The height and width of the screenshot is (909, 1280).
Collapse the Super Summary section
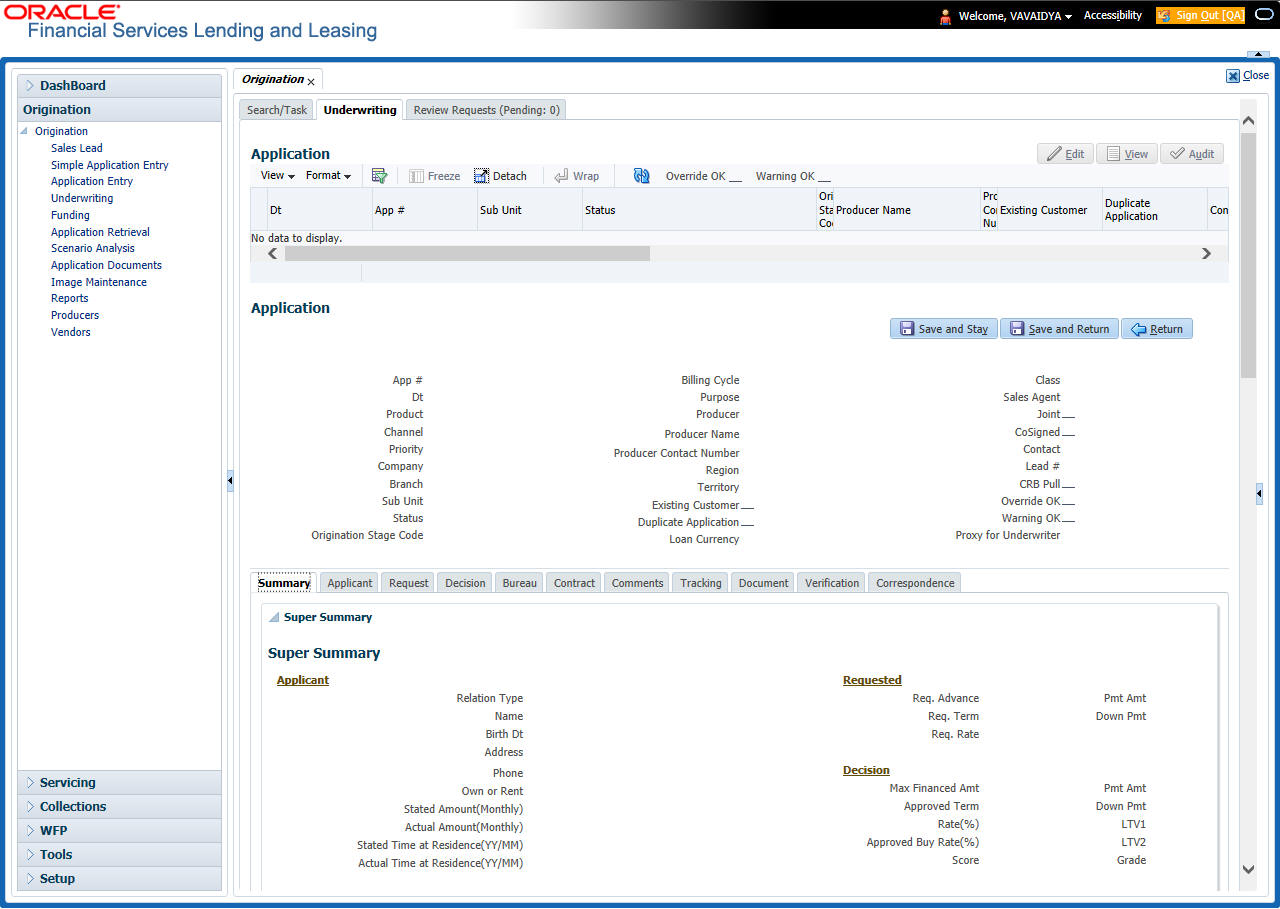coord(274,618)
